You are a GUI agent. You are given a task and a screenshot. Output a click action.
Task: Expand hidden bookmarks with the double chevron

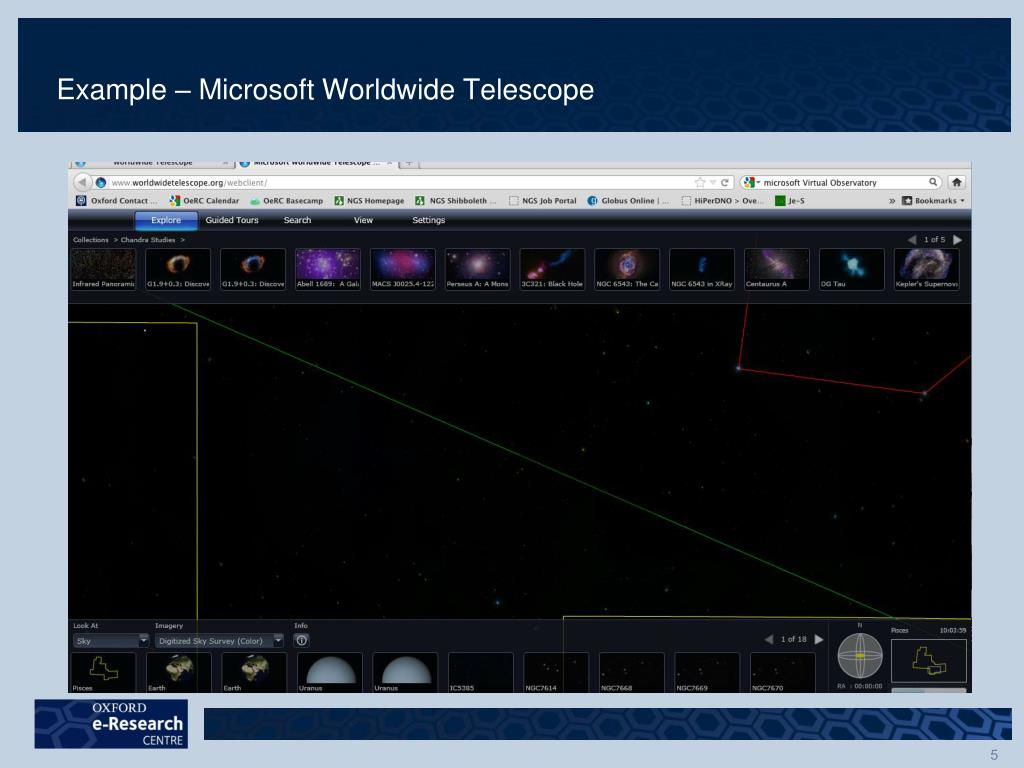tap(892, 200)
